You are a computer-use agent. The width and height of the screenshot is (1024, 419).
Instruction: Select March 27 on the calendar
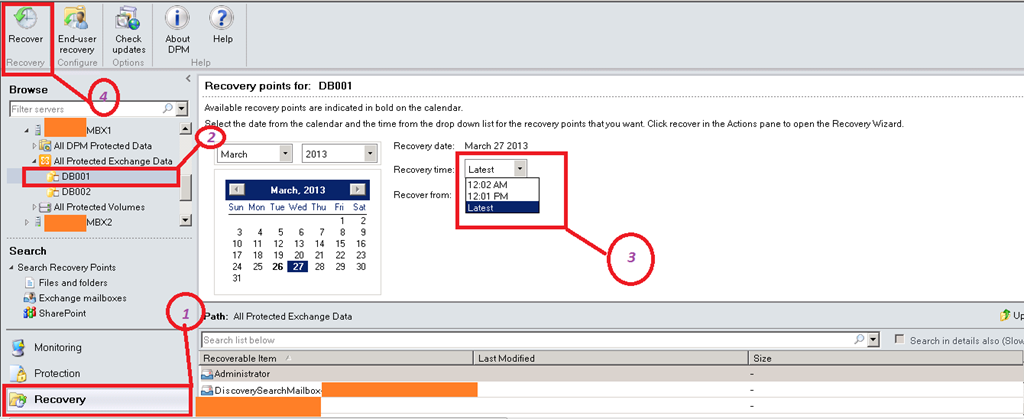coord(298,266)
